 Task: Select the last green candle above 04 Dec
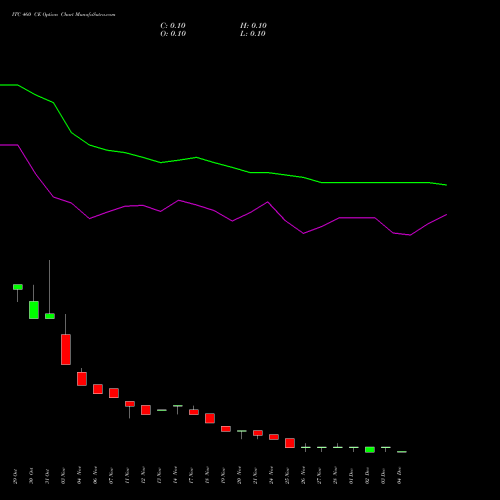[x=402, y=452]
